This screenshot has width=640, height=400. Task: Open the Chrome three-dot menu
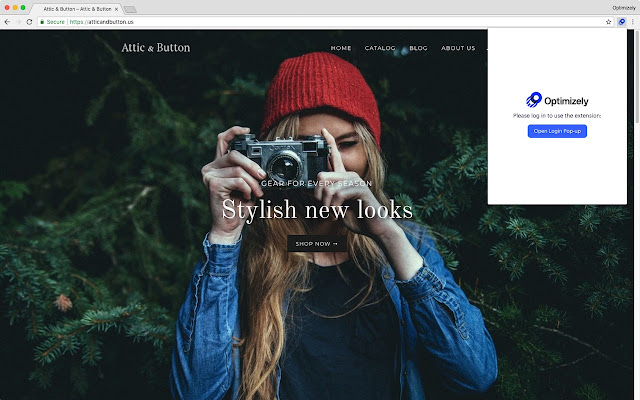click(x=633, y=22)
